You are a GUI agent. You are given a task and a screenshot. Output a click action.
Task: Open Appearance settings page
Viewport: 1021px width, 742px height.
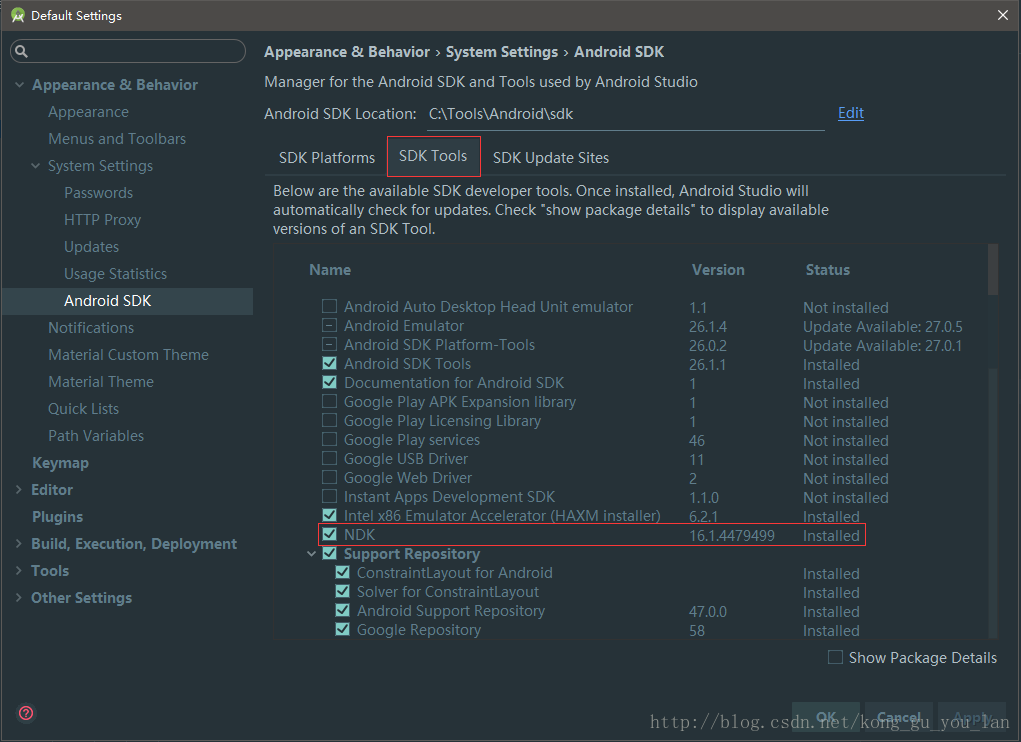coord(89,112)
